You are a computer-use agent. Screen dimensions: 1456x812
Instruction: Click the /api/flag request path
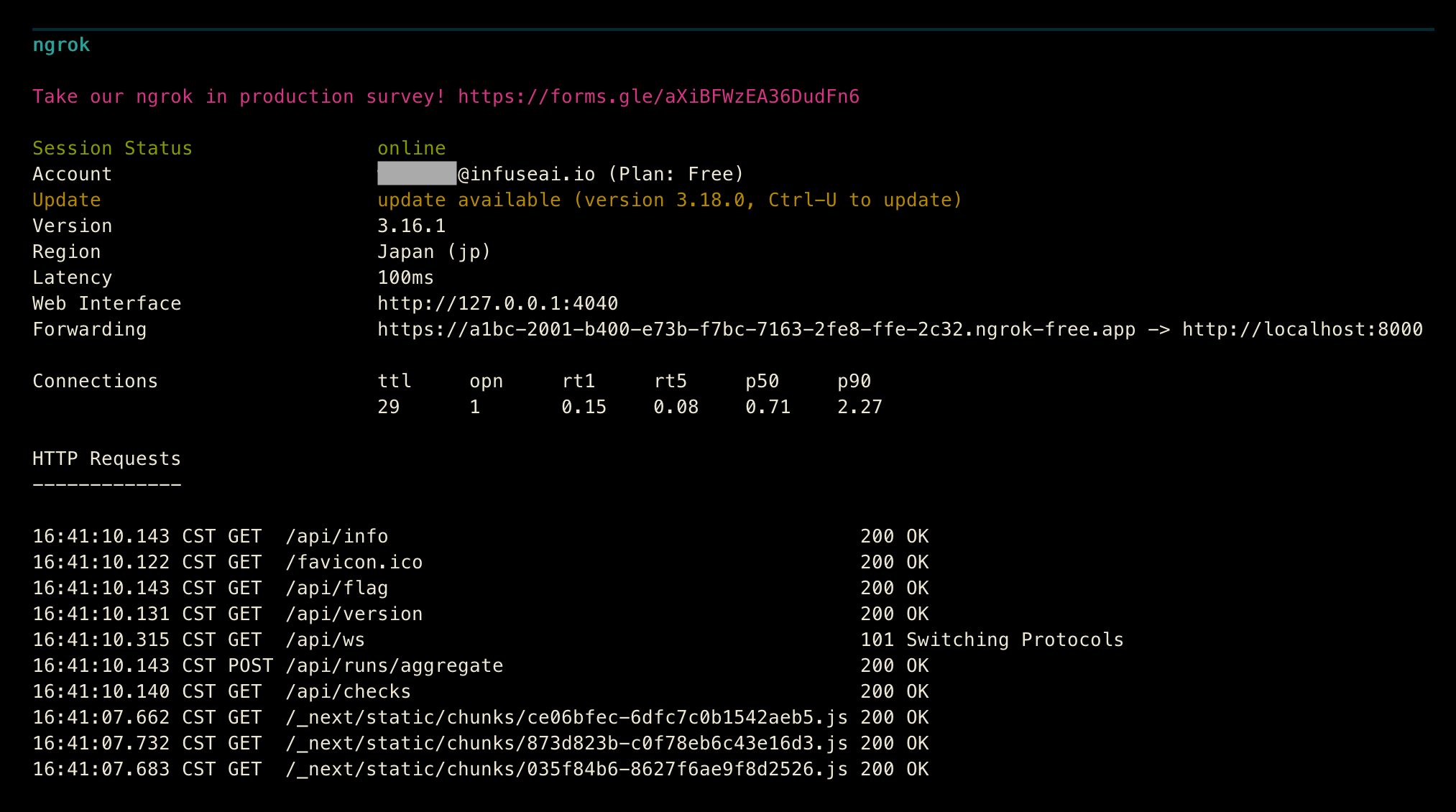click(337, 588)
